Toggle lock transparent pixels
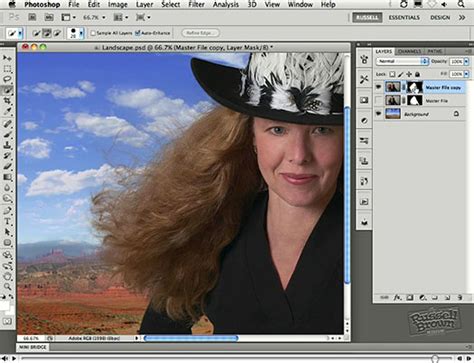 click(x=393, y=74)
